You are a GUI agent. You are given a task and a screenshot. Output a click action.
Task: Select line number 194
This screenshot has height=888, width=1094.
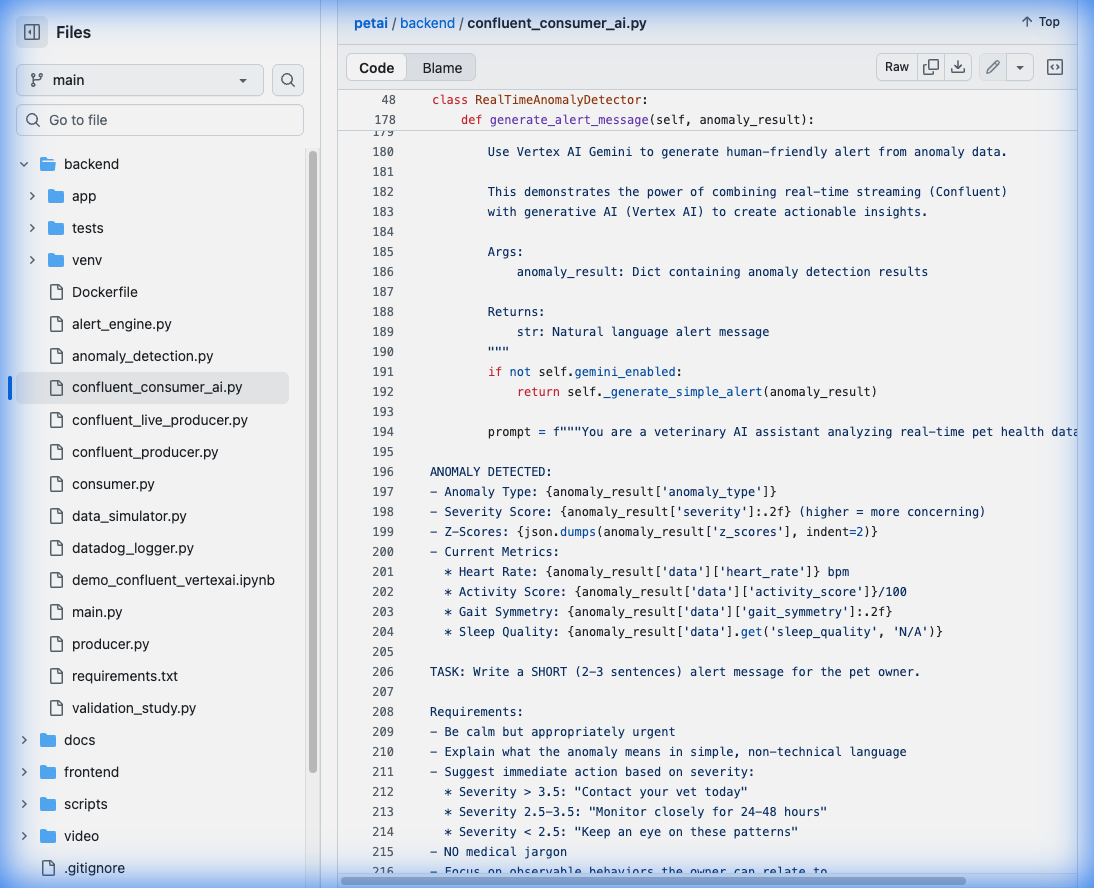coord(383,432)
